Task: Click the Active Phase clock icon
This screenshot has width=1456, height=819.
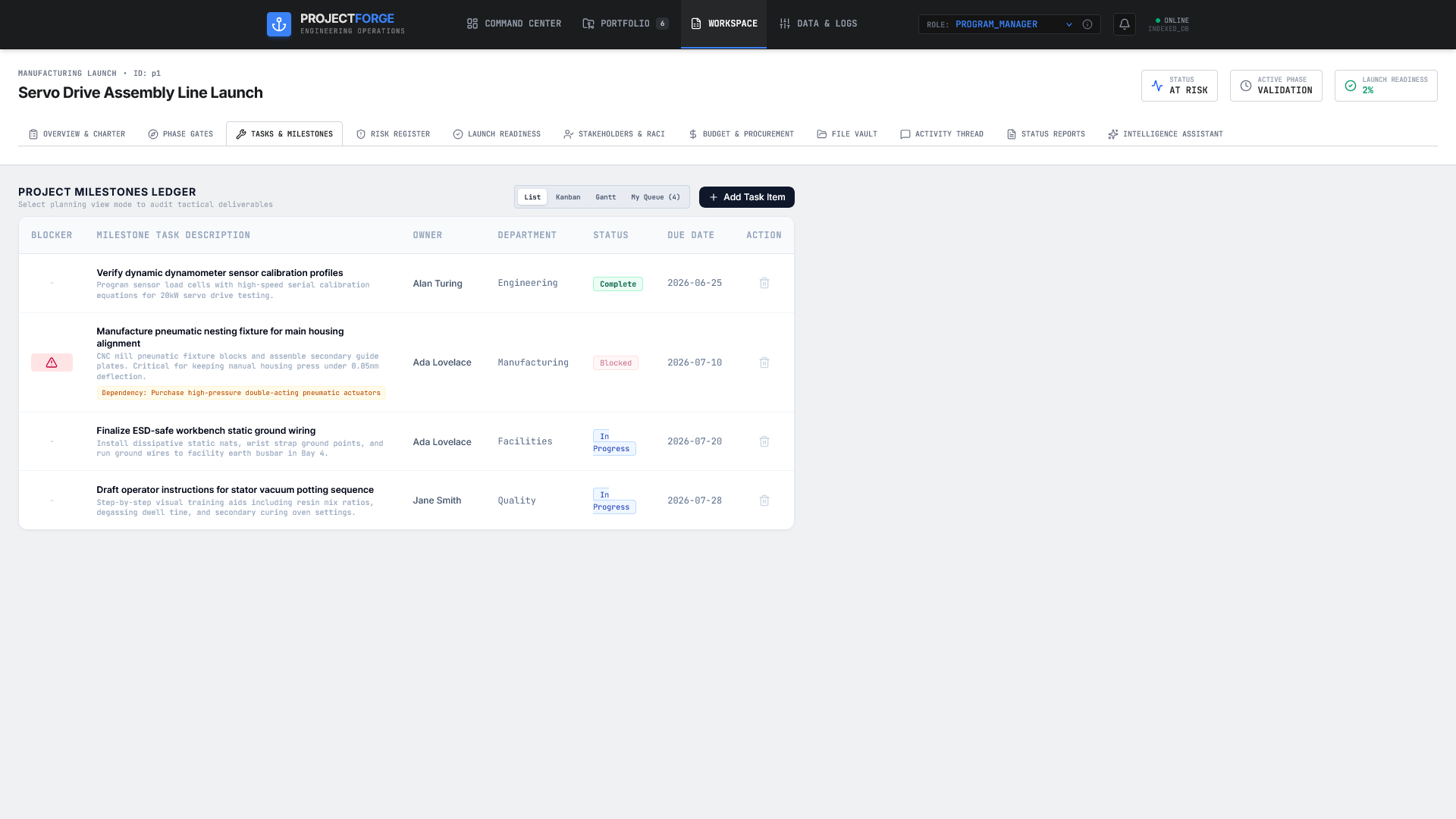Action: click(x=1246, y=86)
